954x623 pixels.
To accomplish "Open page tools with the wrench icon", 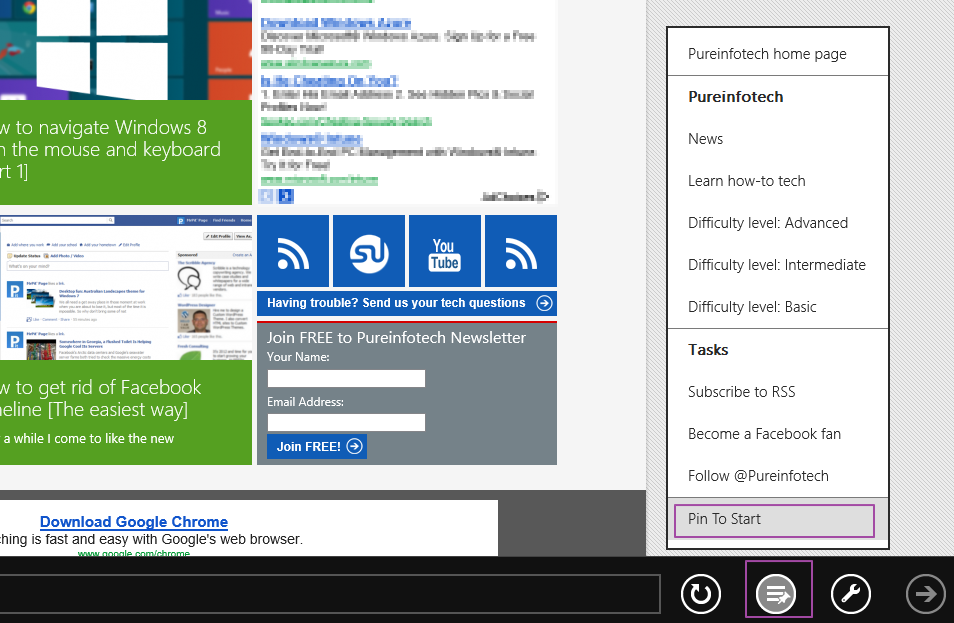I will pos(851,593).
